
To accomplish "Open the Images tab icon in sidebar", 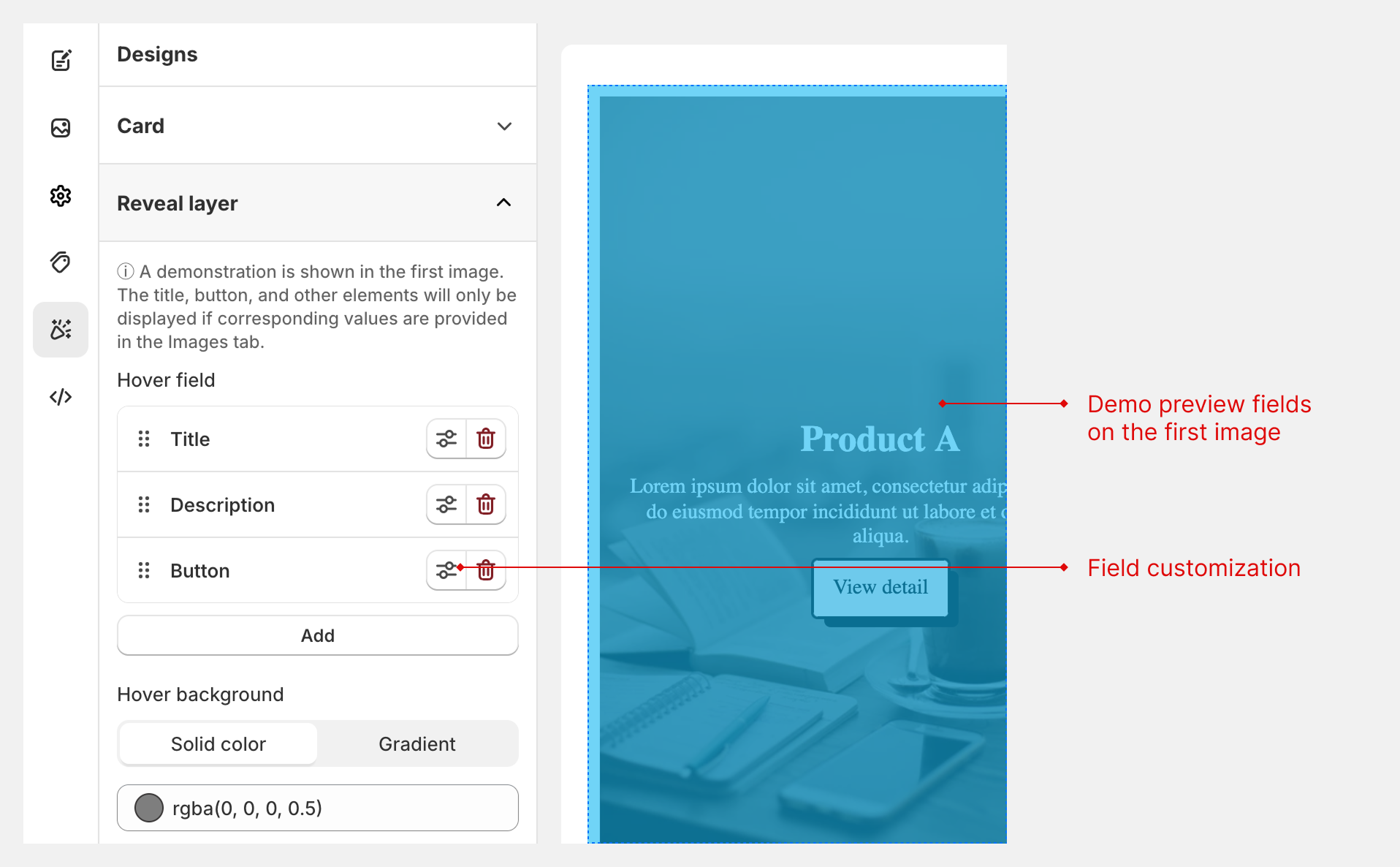I will pyautogui.click(x=61, y=128).
